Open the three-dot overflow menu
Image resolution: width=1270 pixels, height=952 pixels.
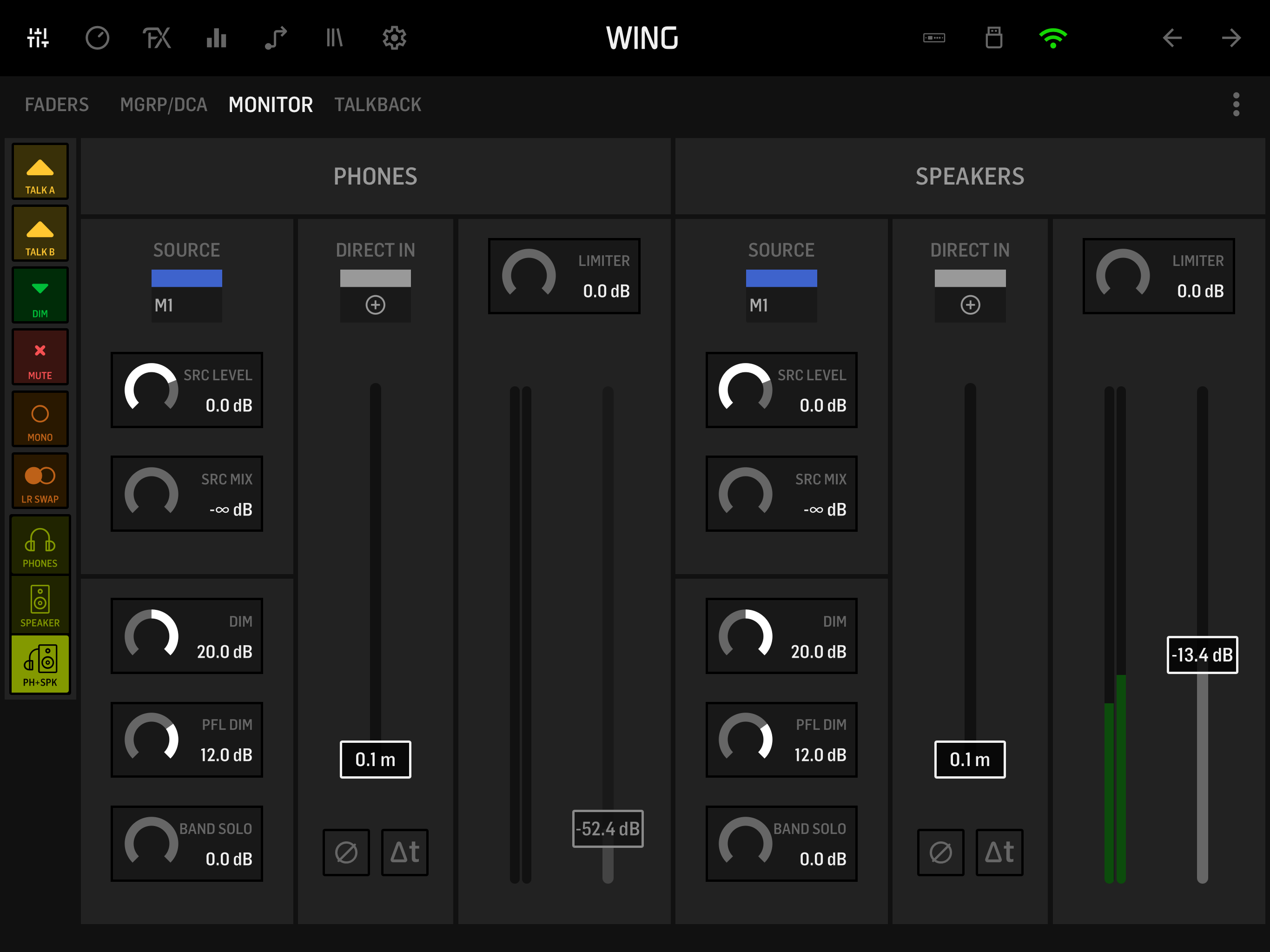tap(1236, 105)
